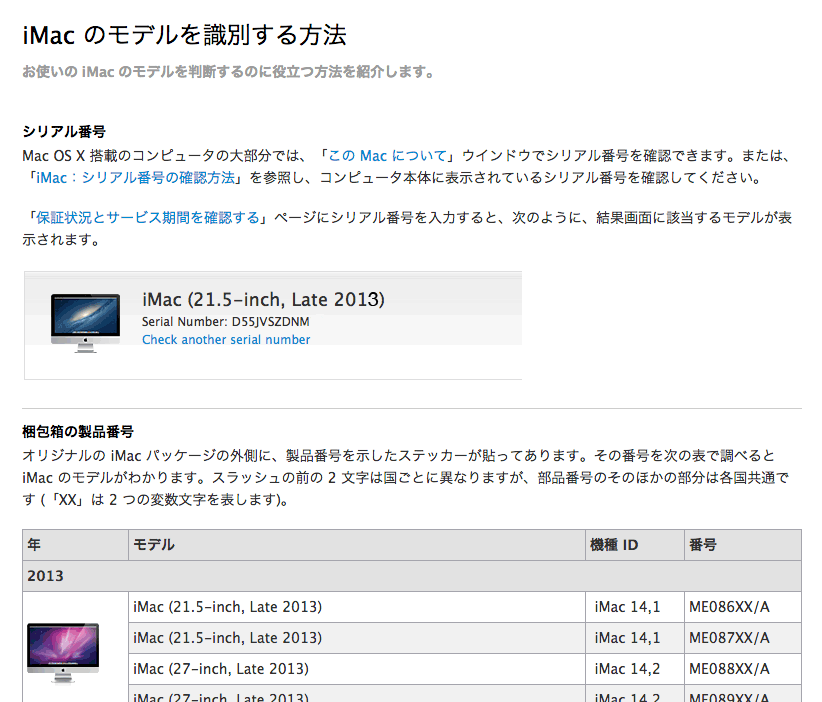This screenshot has width=822, height=702.
Task: Open「保証状況とサービス期間を確認する」link
Action: click(x=148, y=218)
